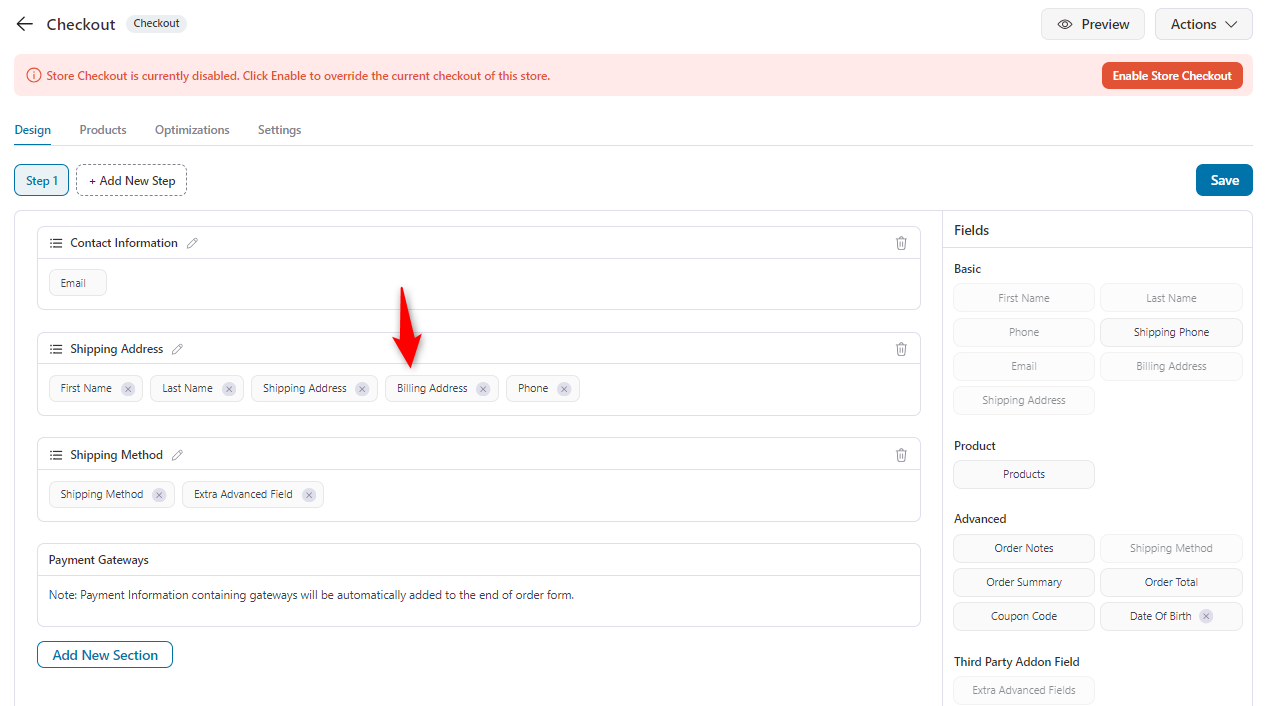
Task: Save the checkout design
Action: point(1224,180)
